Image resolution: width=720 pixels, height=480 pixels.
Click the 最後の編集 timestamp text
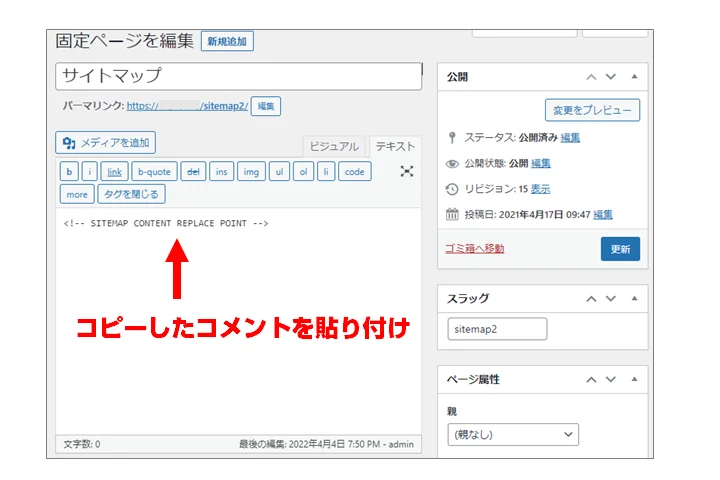click(x=326, y=444)
